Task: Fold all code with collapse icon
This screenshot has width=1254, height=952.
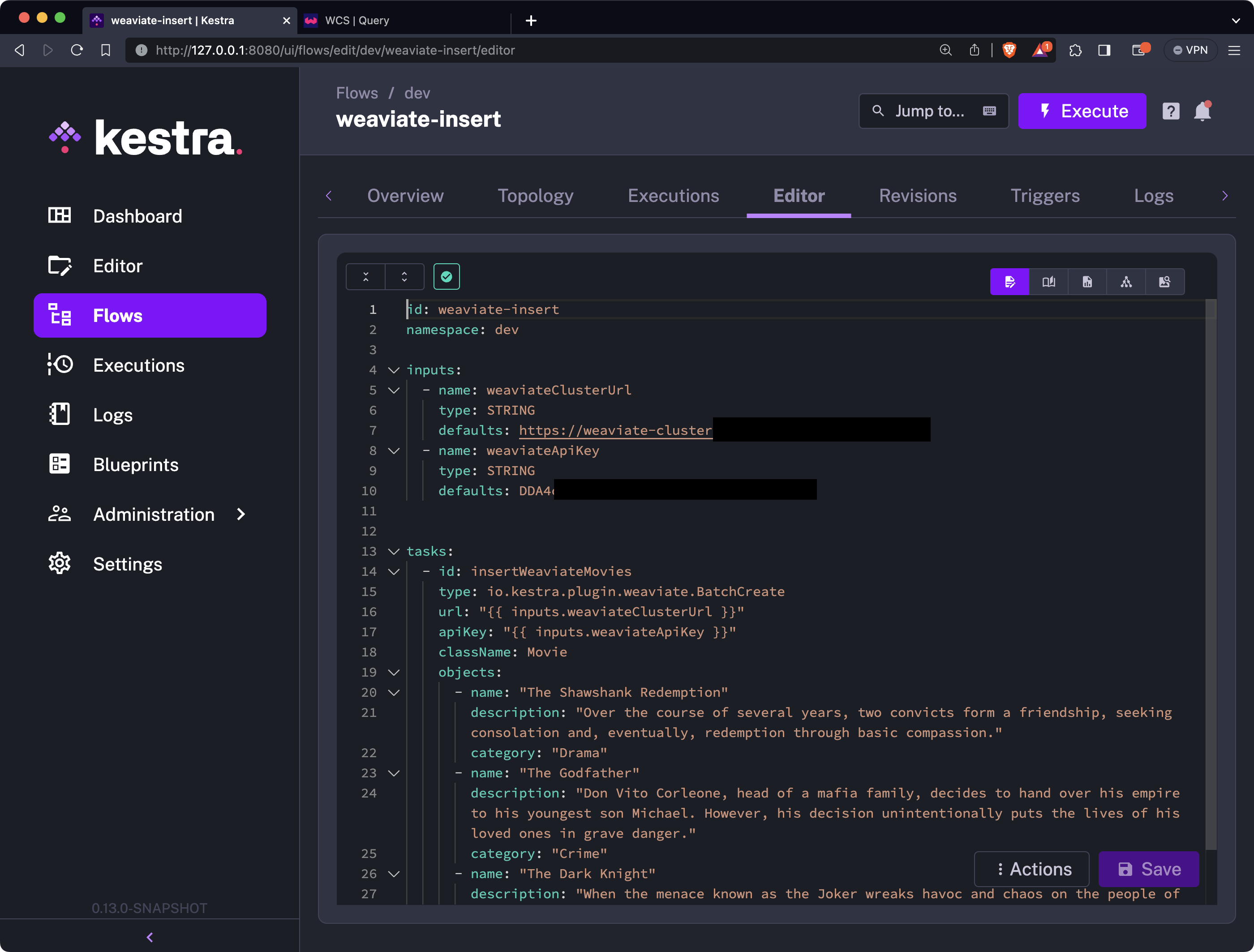Action: (x=365, y=277)
